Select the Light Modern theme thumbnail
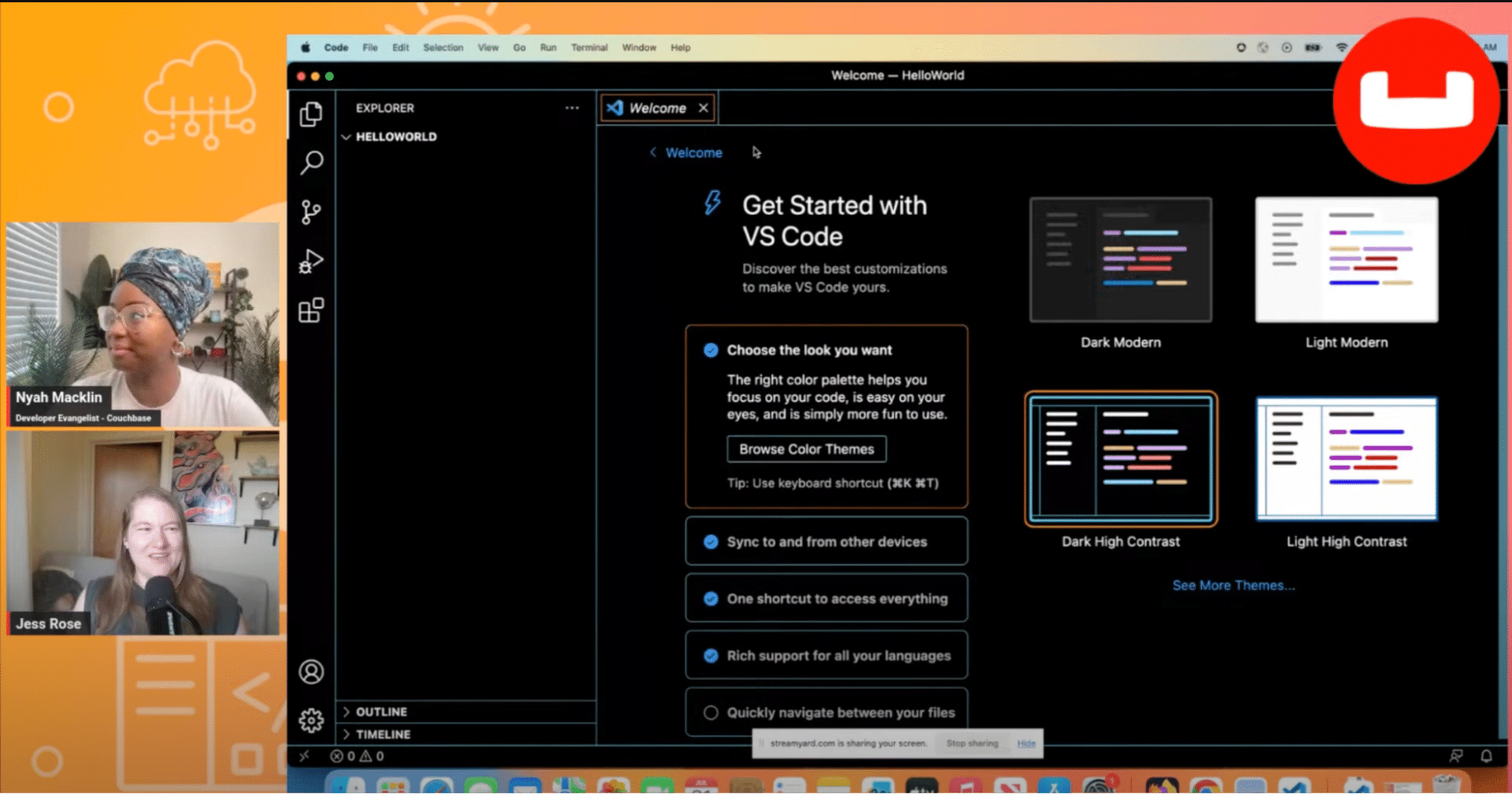Image resolution: width=1512 pixels, height=794 pixels. point(1346,259)
